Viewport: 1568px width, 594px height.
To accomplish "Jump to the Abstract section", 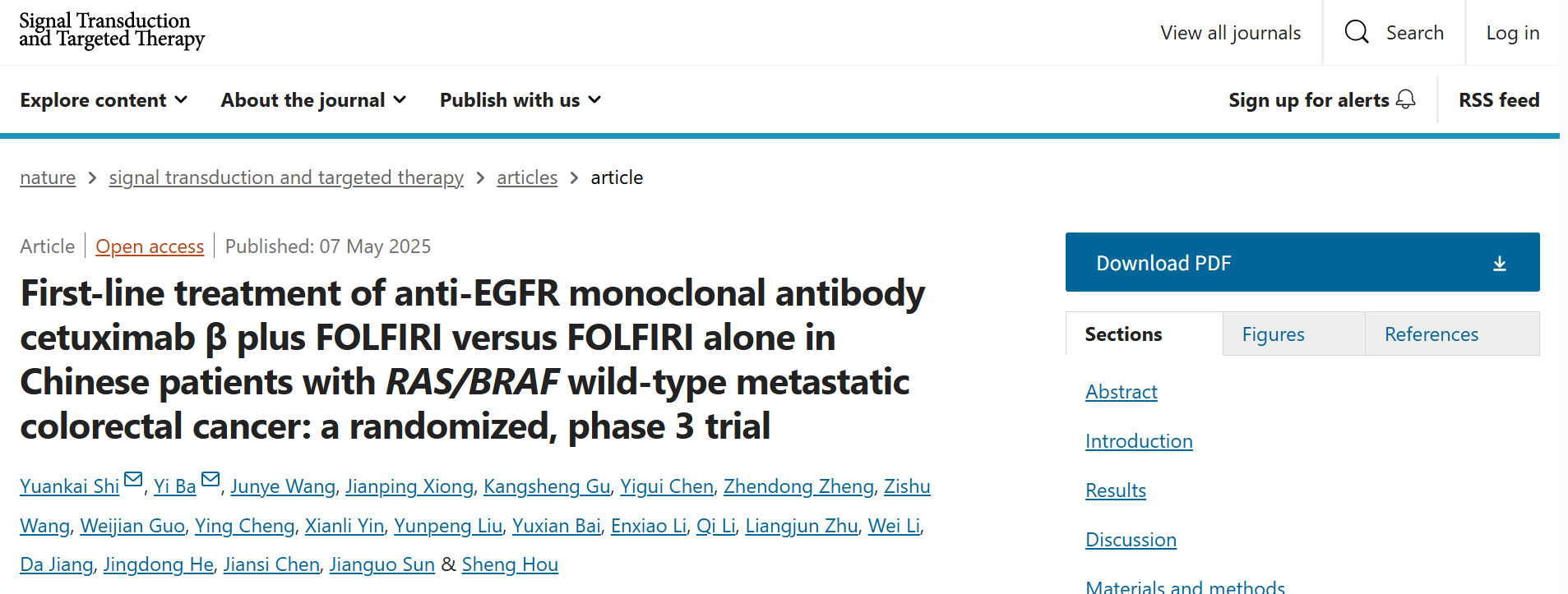I will point(1121,392).
